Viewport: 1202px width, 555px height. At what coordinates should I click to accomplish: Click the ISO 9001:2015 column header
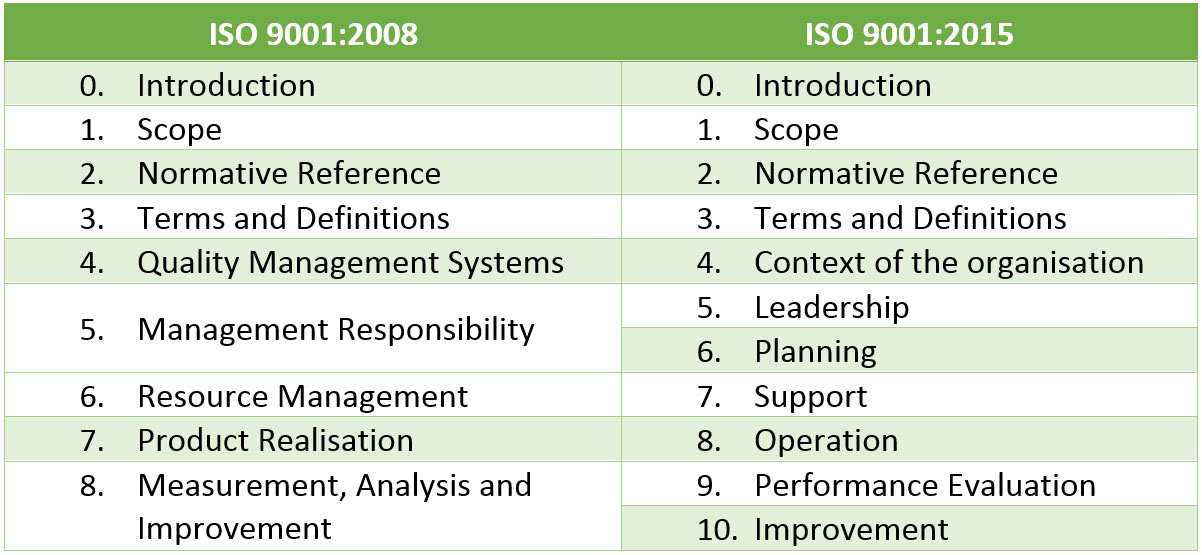coord(910,34)
